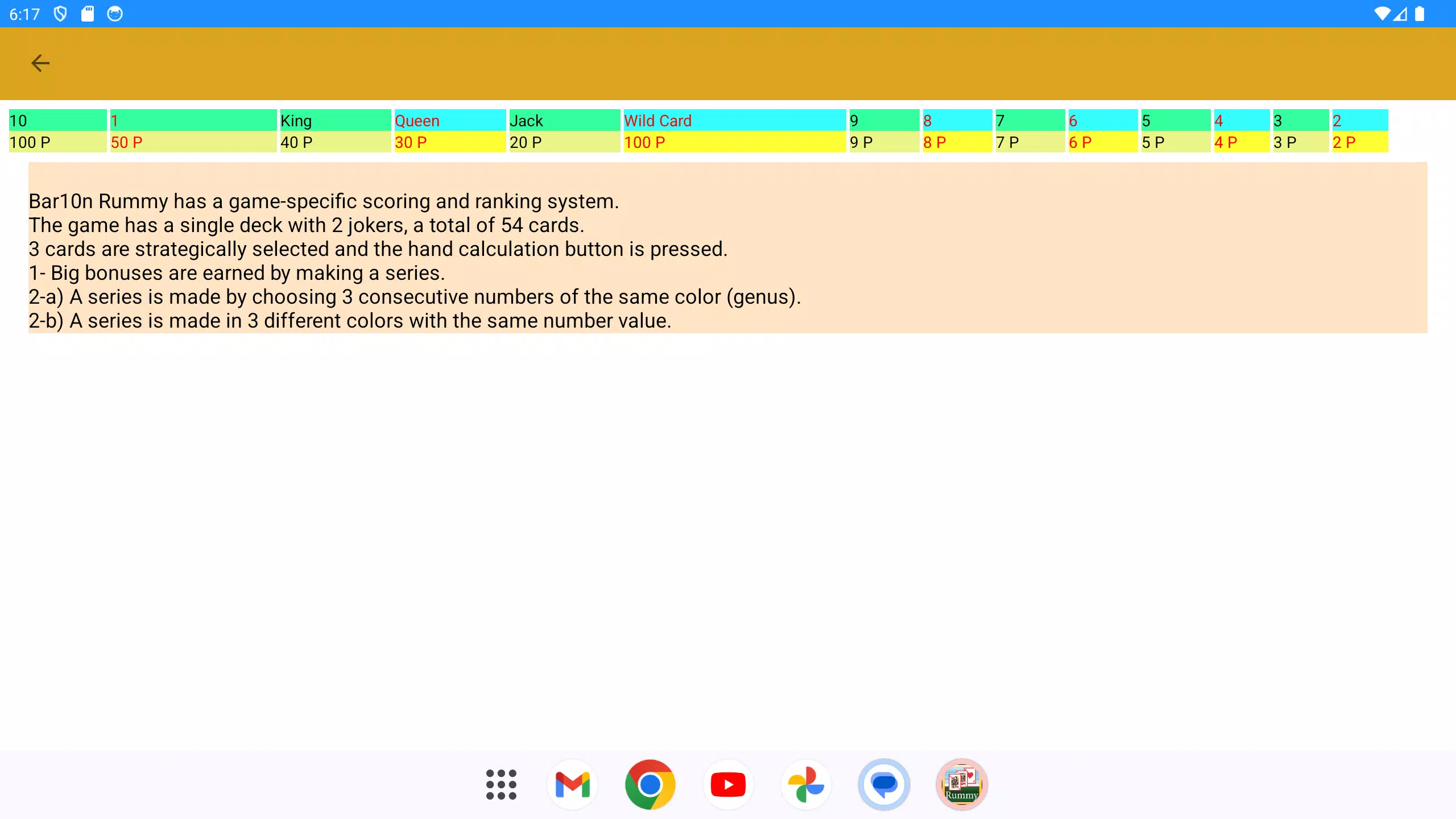Open the YouTube dock icon
Screen dimensions: 1456x819
coord(728,785)
